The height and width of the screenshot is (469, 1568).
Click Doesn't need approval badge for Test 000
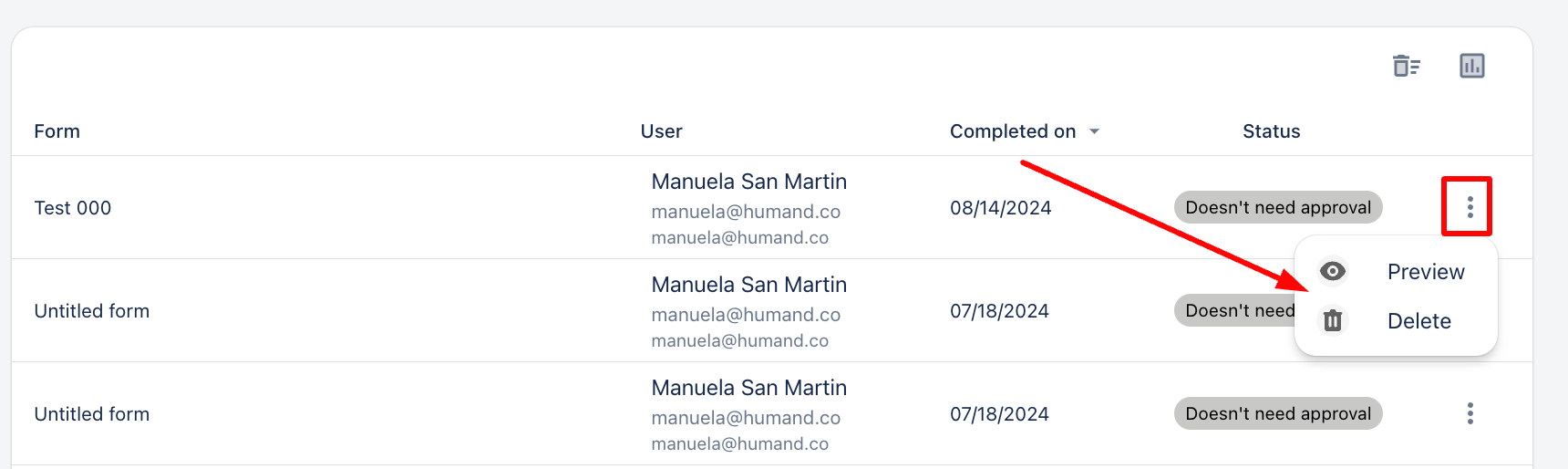tap(1278, 207)
